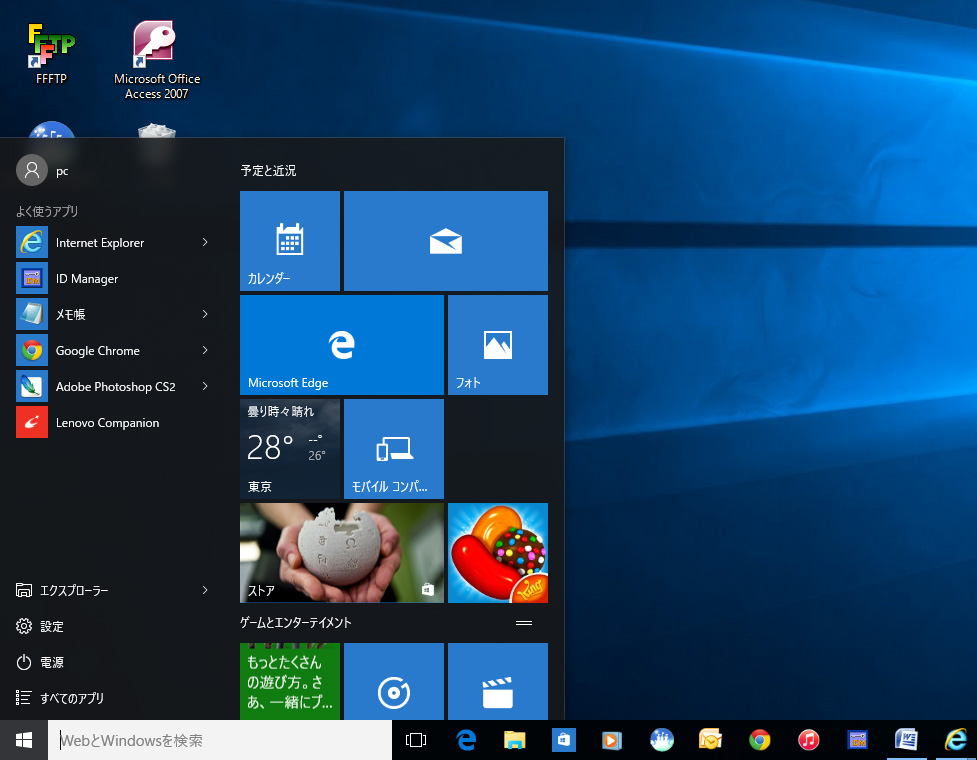977x760 pixels.
Task: Open ID Manager from the taskbar
Action: pos(857,740)
